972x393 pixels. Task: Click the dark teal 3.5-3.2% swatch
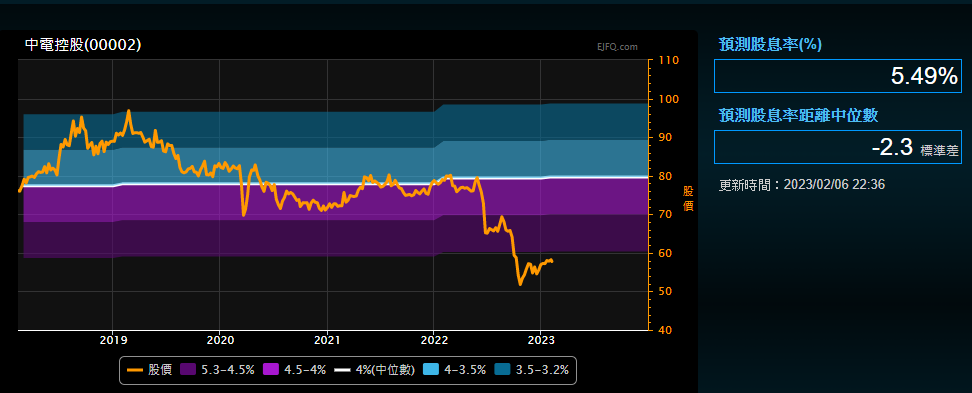502,370
